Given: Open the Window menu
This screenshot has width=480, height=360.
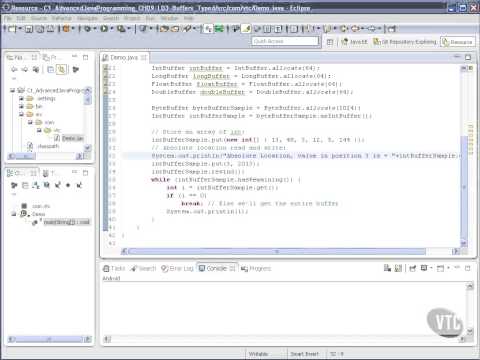Looking at the screenshot, I should [169, 18].
